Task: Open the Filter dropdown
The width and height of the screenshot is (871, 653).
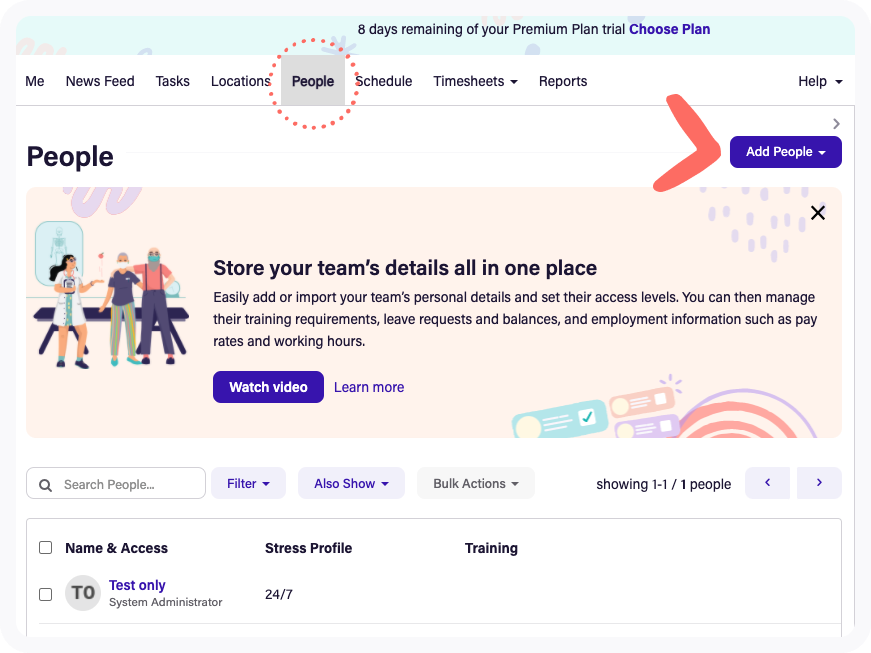Action: pyautogui.click(x=248, y=484)
